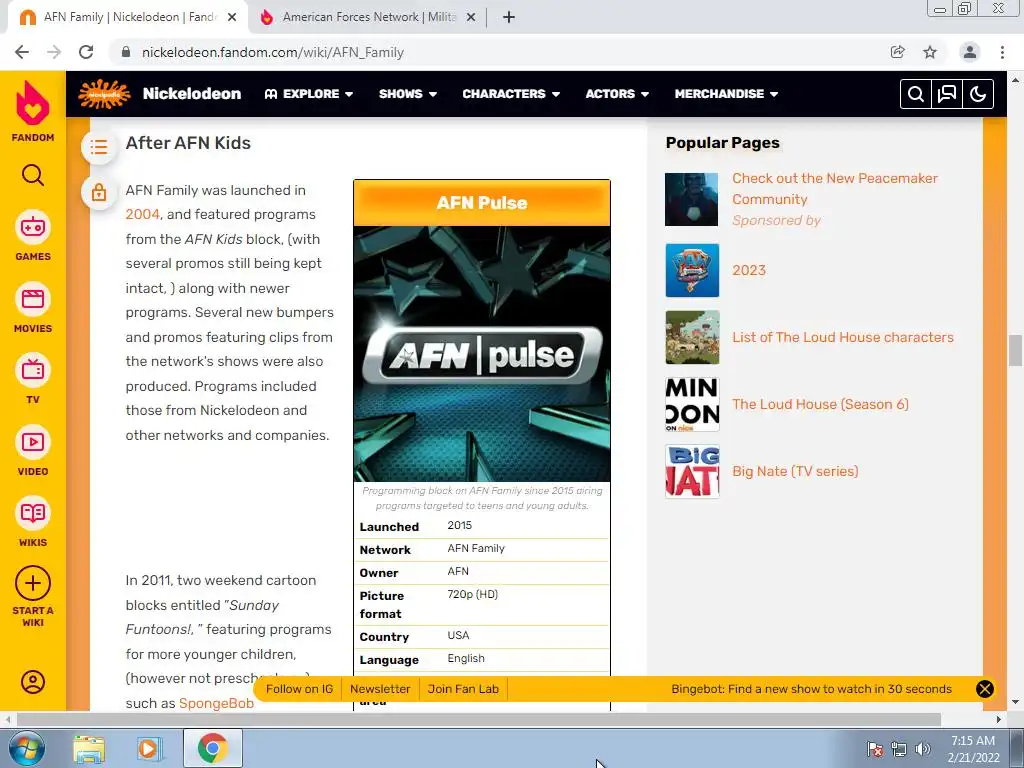Click the Nickelodeon splat logo
Screen dimensions: 1024x768
(104, 94)
